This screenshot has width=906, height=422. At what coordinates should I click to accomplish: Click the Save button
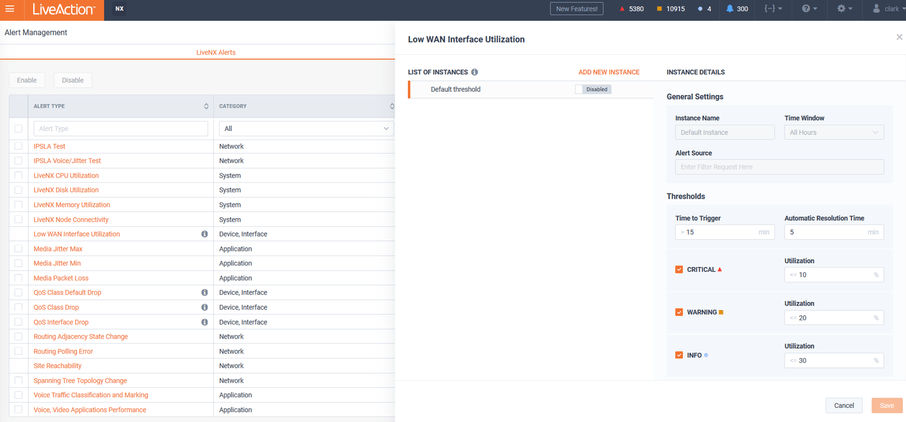[x=887, y=405]
